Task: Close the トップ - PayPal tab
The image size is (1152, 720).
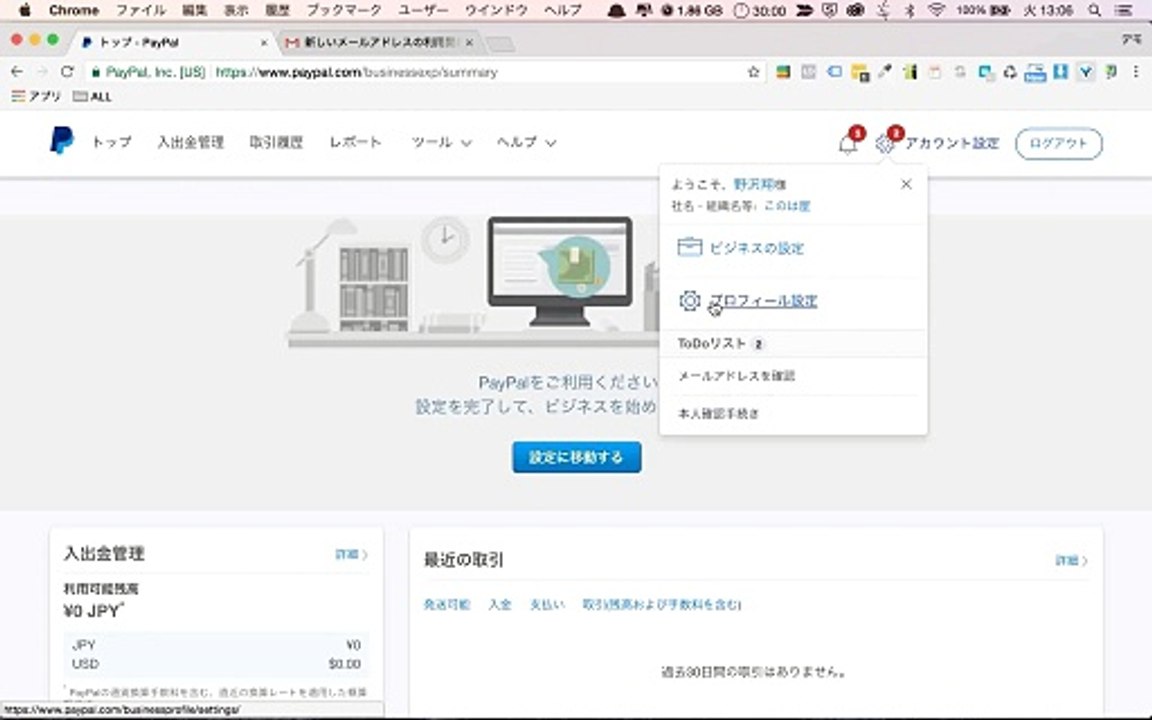Action: click(x=264, y=43)
